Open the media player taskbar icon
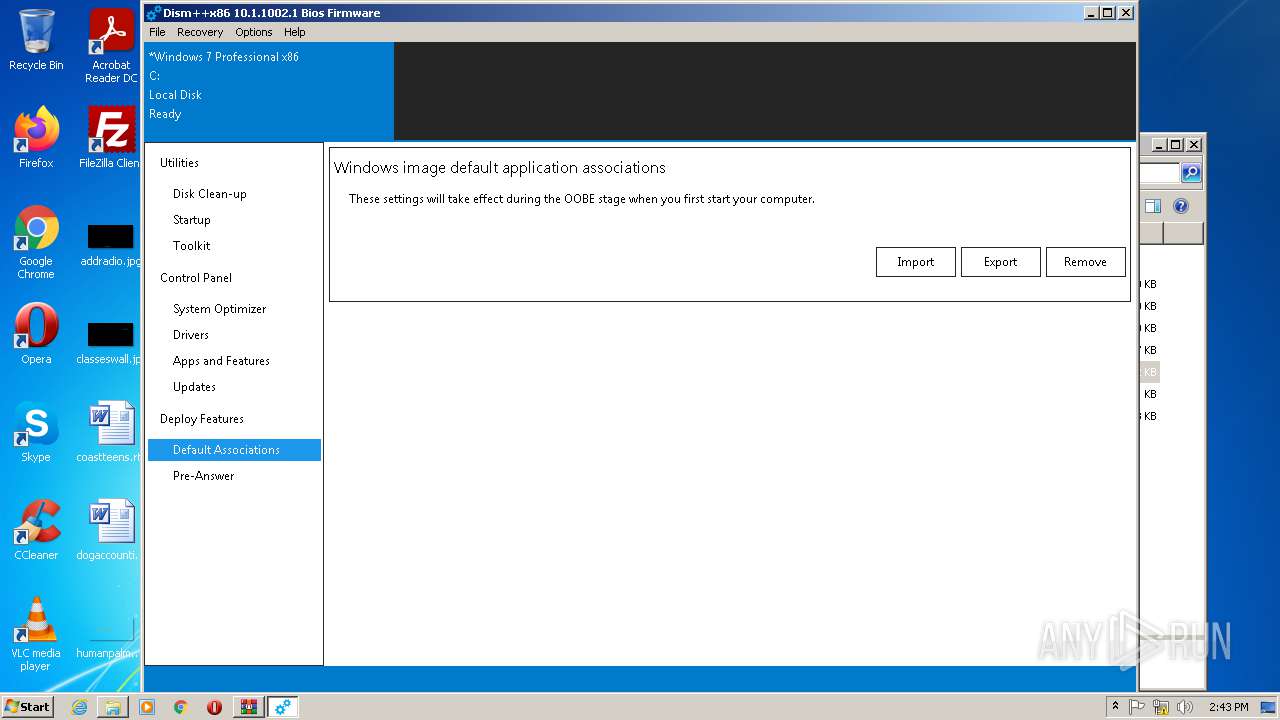1280x720 pixels. coord(147,707)
